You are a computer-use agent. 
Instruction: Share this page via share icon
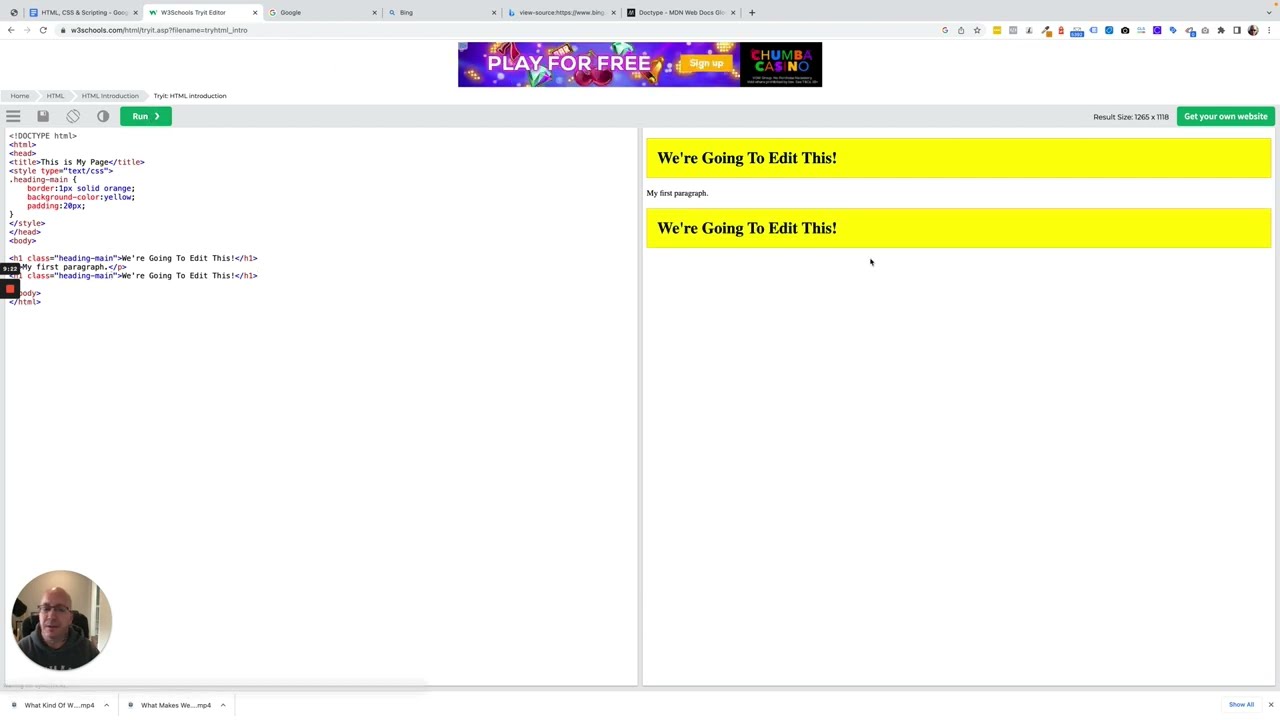(961, 30)
